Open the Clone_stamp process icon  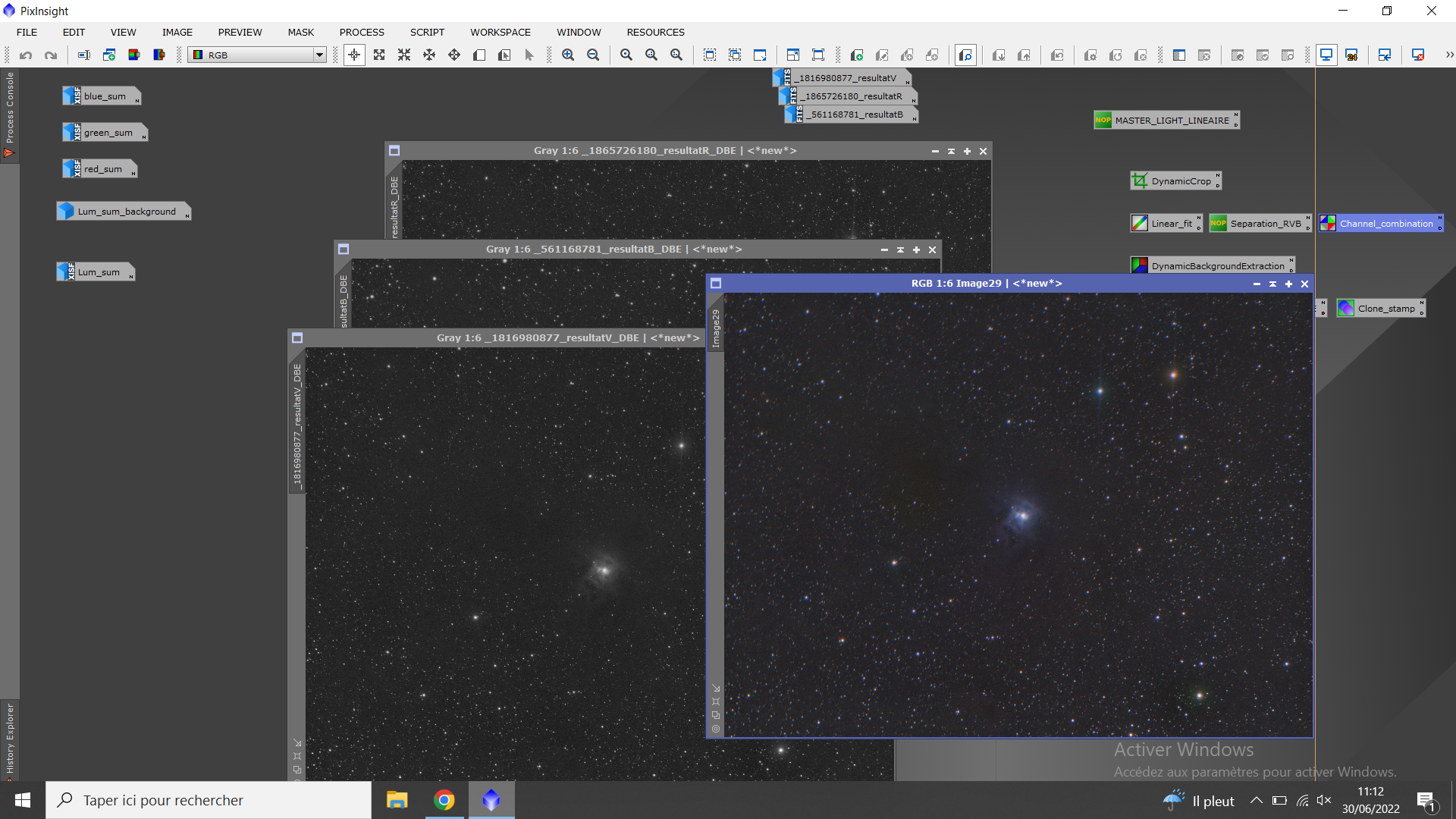pos(1385,309)
